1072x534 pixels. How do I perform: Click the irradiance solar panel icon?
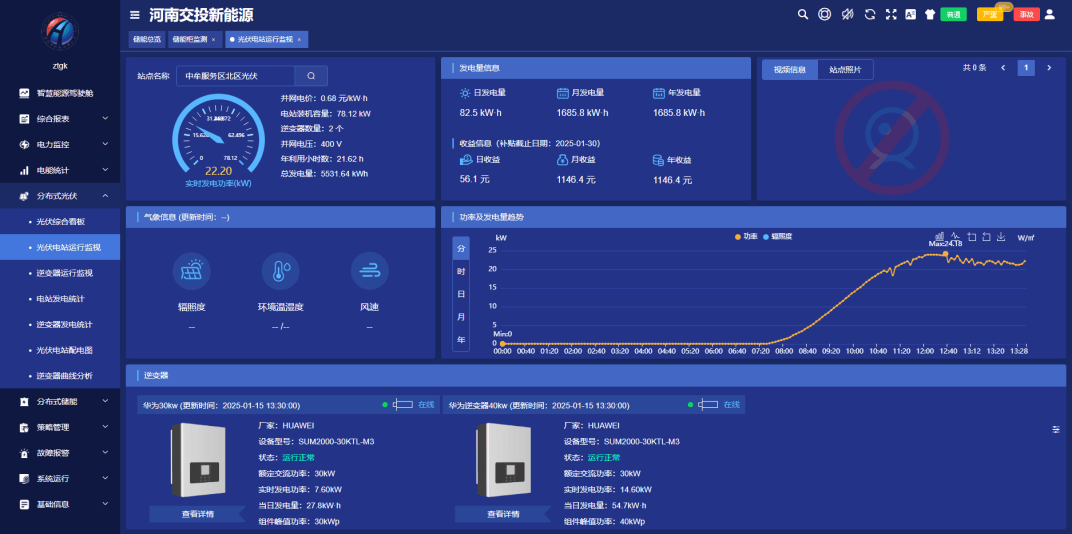click(x=191, y=271)
